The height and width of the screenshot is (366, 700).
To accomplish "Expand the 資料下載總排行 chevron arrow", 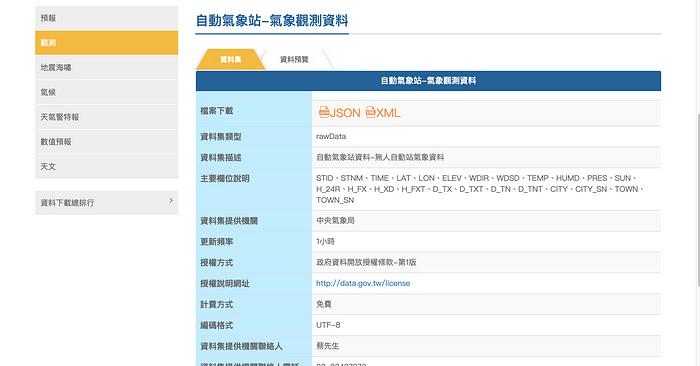I will click(171, 201).
